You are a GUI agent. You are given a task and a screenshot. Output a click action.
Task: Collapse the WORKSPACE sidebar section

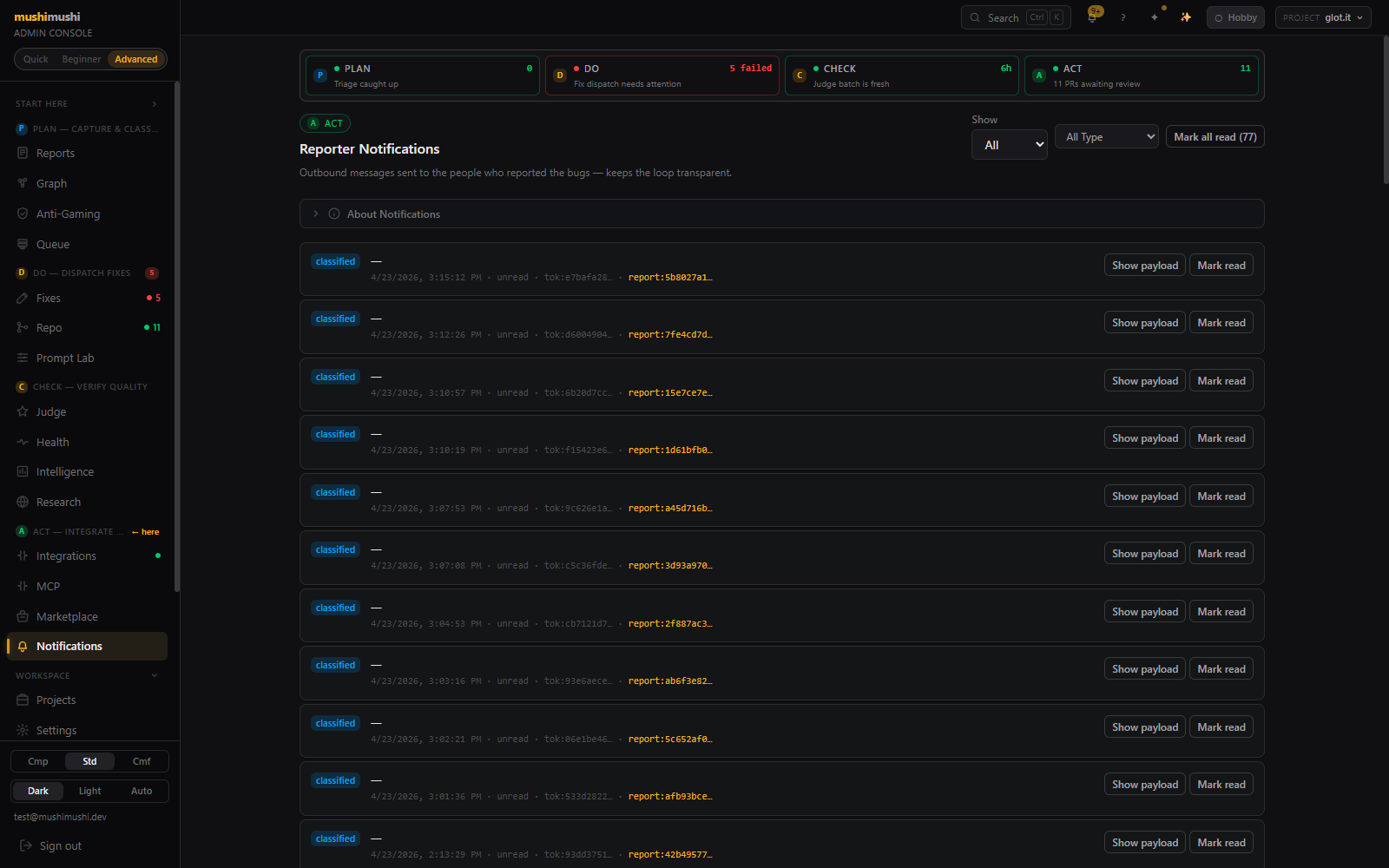point(87,675)
